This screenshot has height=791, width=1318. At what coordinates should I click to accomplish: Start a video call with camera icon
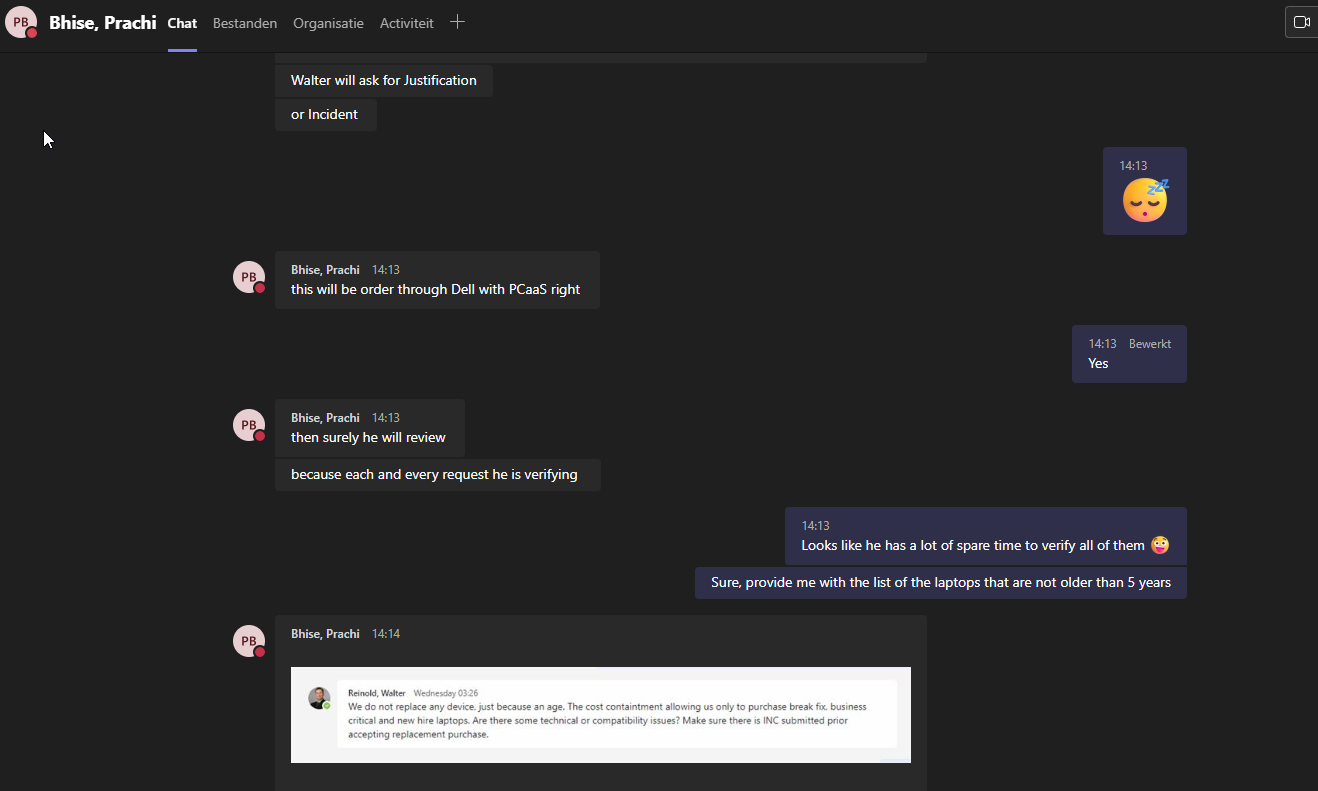click(1301, 22)
